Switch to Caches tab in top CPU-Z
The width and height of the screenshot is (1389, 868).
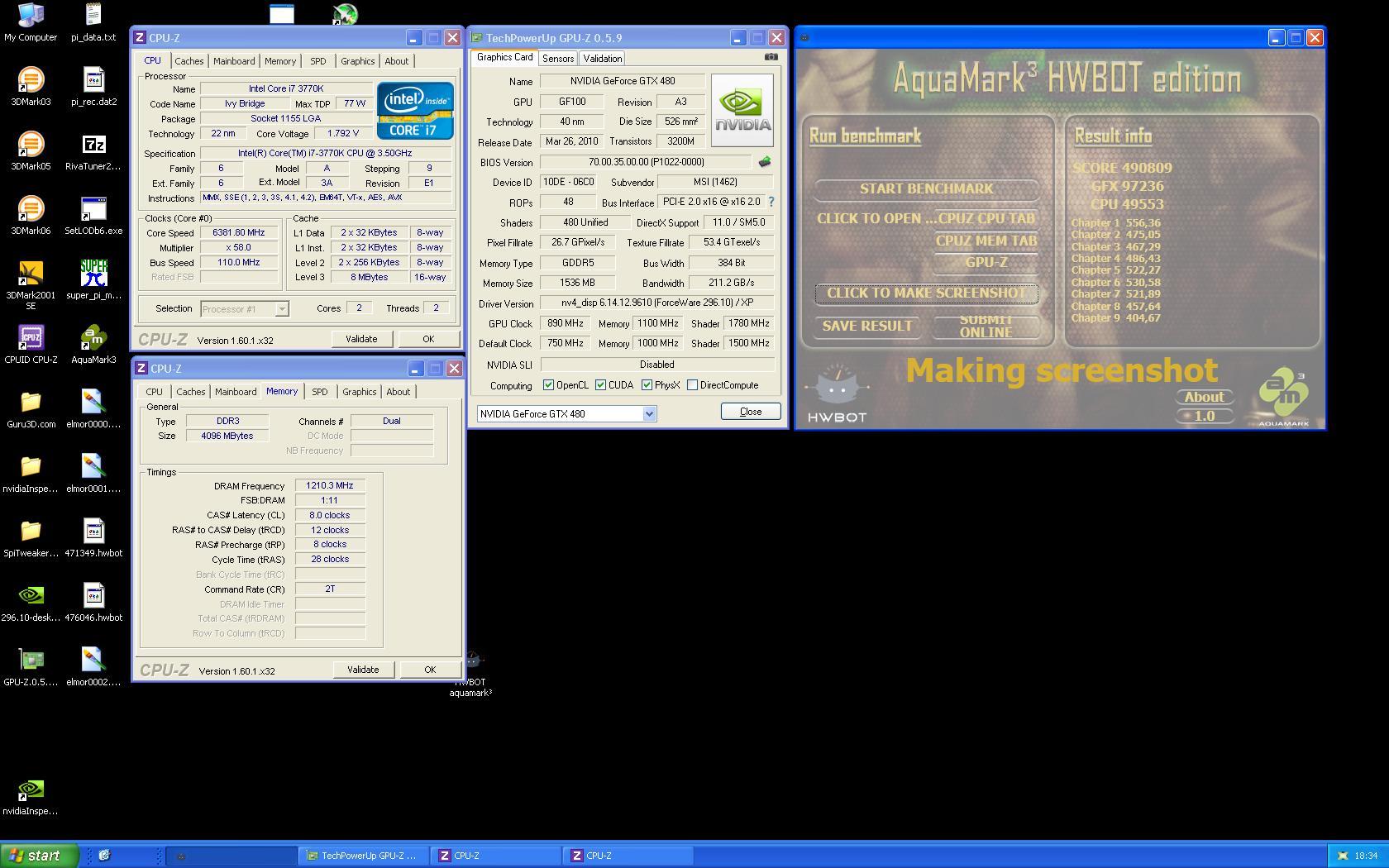point(189,61)
